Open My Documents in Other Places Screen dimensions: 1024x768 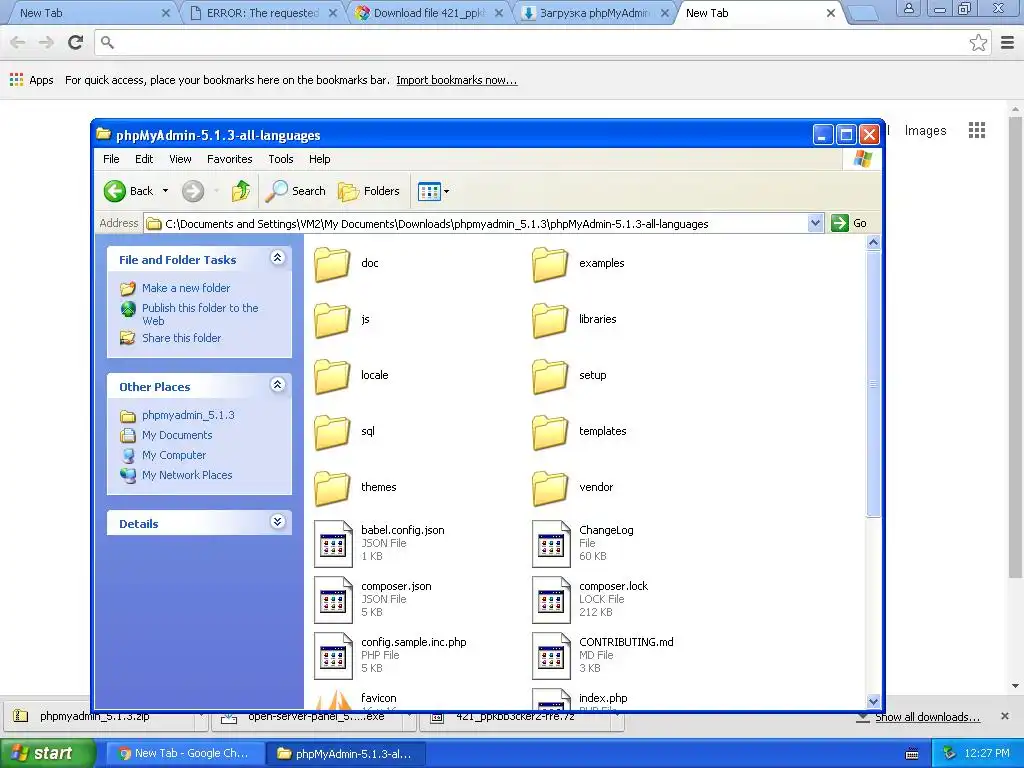177,436
